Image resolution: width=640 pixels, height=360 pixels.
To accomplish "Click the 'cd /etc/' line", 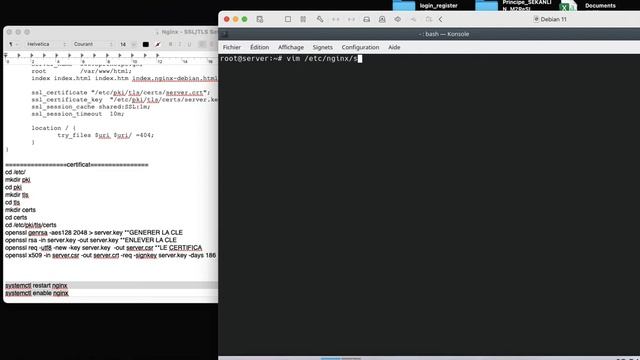I will [15, 172].
